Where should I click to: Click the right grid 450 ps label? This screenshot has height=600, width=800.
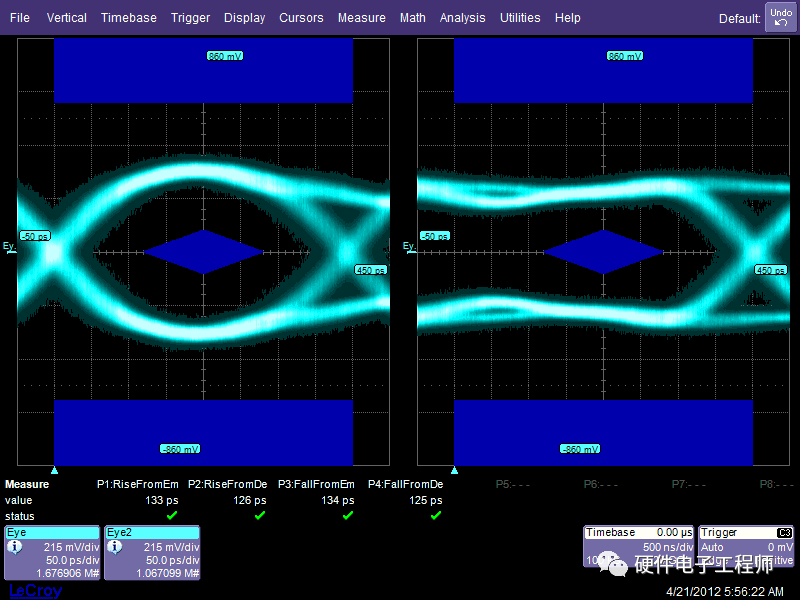771,270
